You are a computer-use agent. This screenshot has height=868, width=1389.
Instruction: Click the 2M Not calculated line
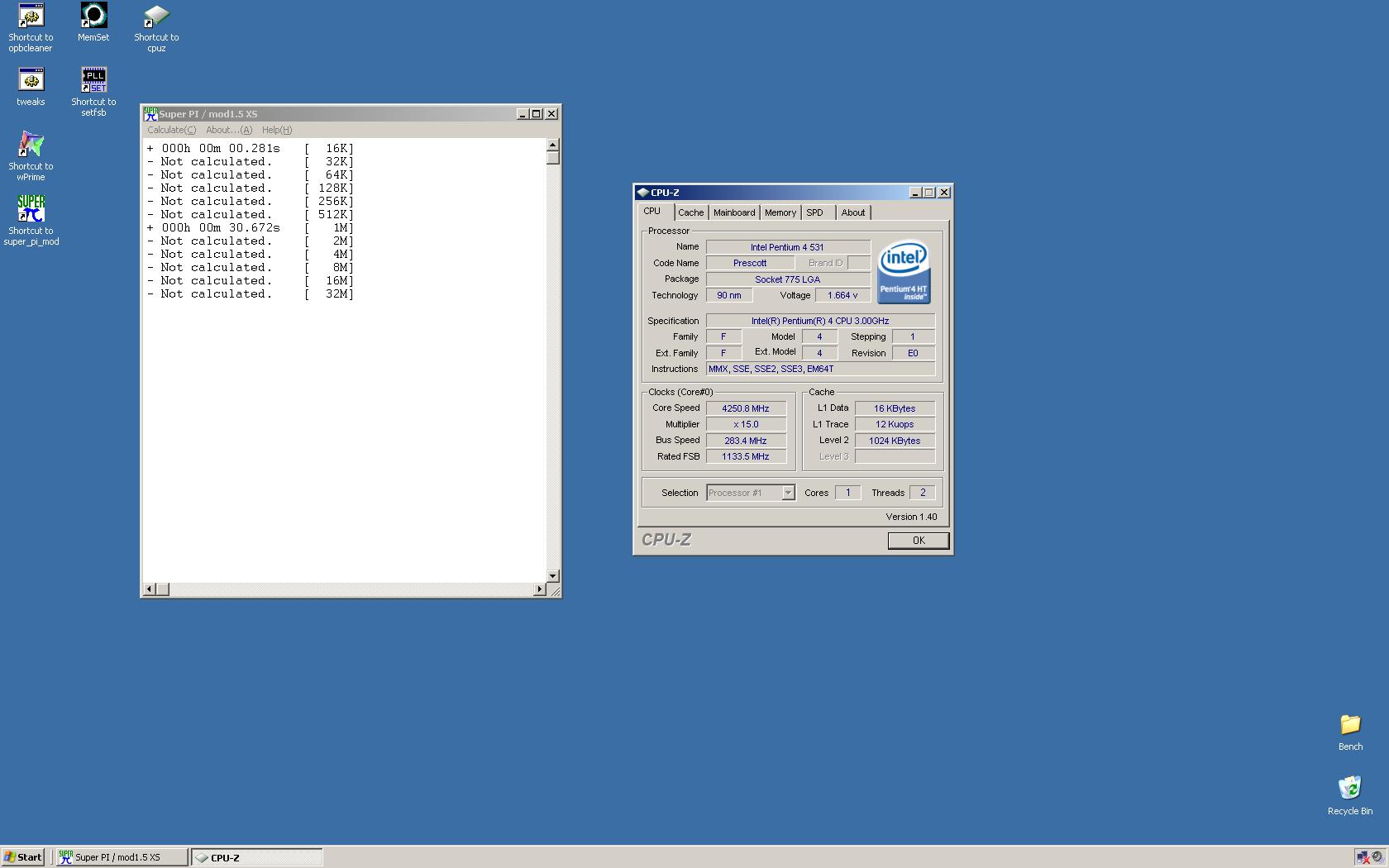(x=251, y=241)
